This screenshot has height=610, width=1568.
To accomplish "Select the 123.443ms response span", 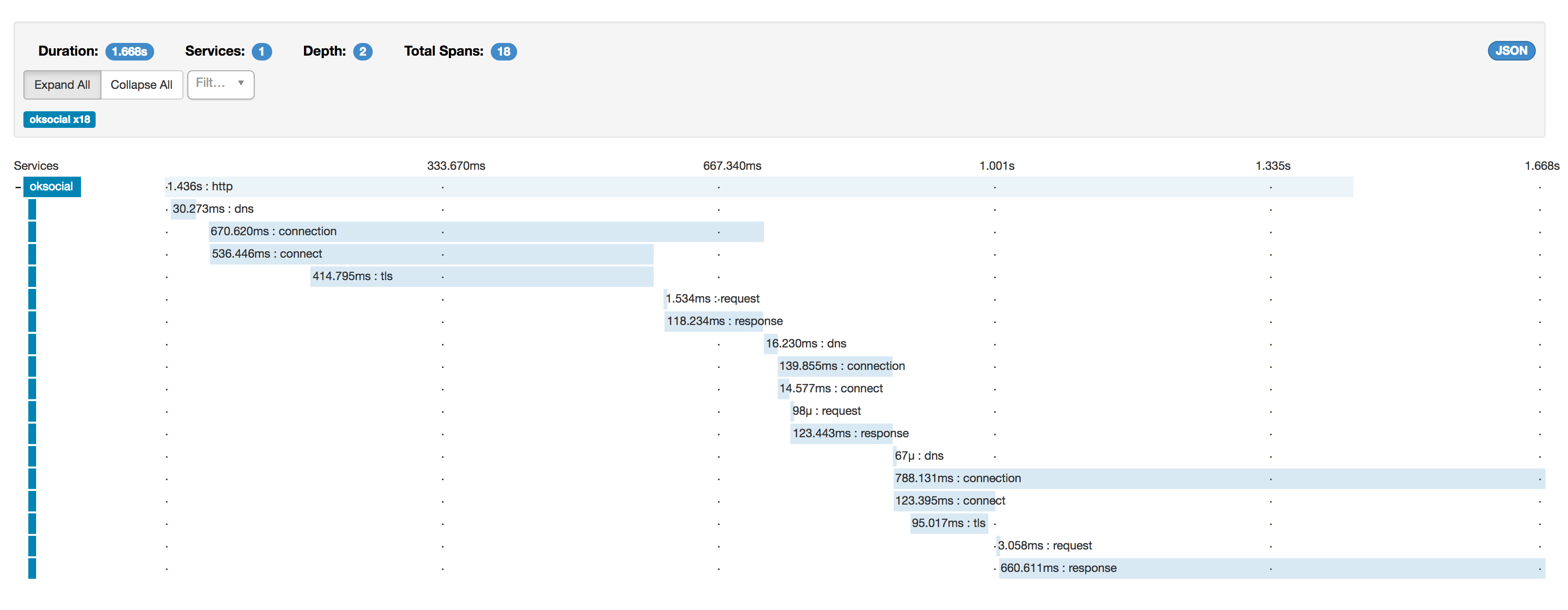I will pyautogui.click(x=841, y=433).
